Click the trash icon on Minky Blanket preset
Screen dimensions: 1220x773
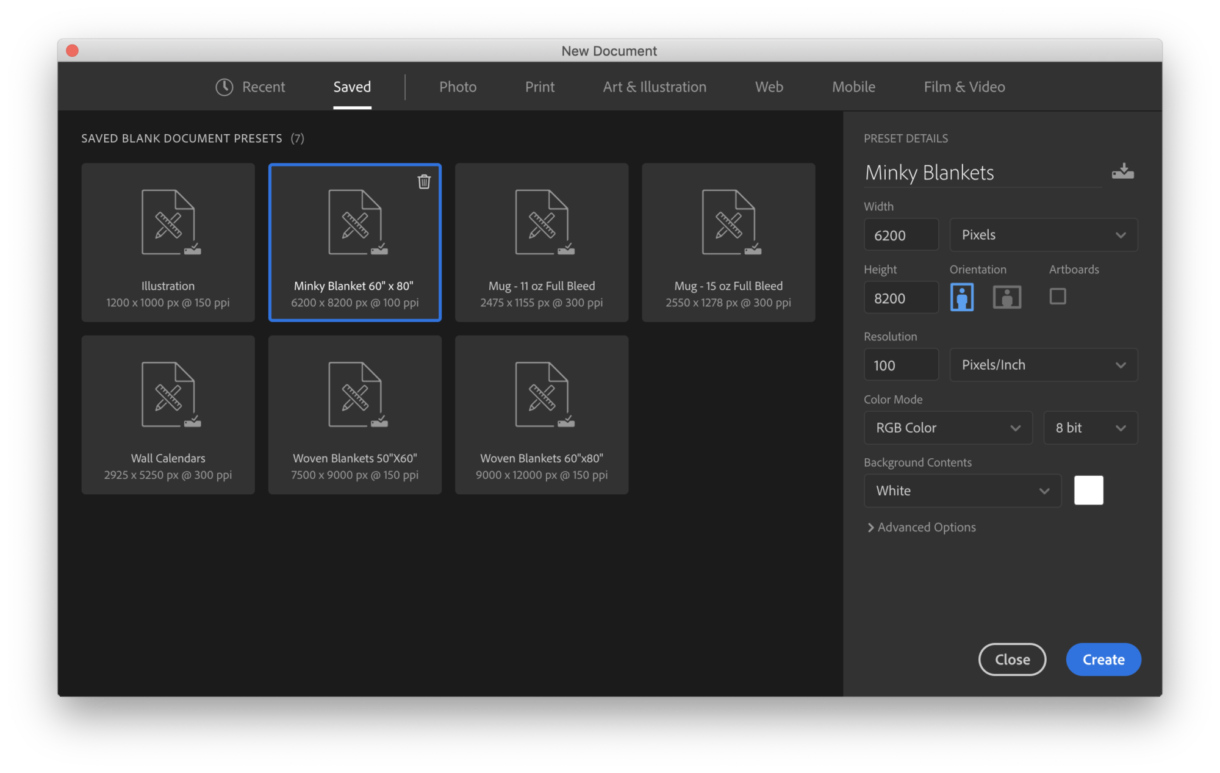coord(424,181)
